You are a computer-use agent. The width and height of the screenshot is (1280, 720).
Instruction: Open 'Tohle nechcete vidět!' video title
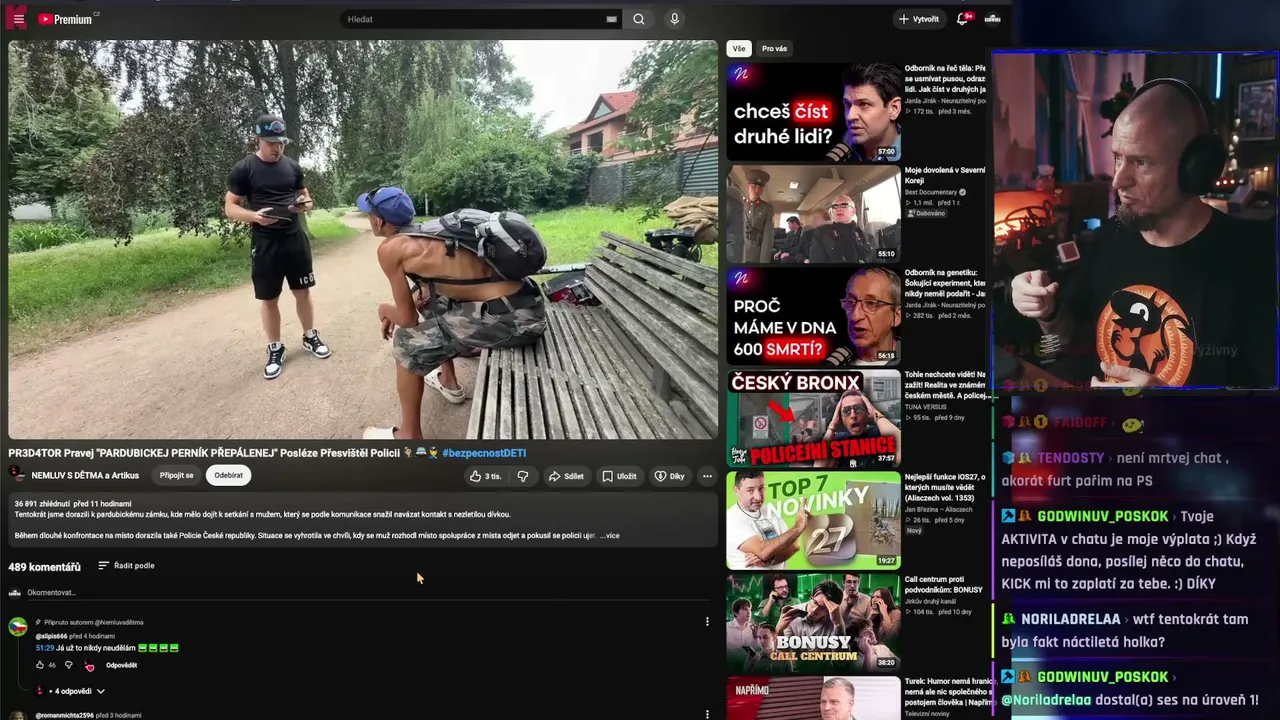(945, 384)
